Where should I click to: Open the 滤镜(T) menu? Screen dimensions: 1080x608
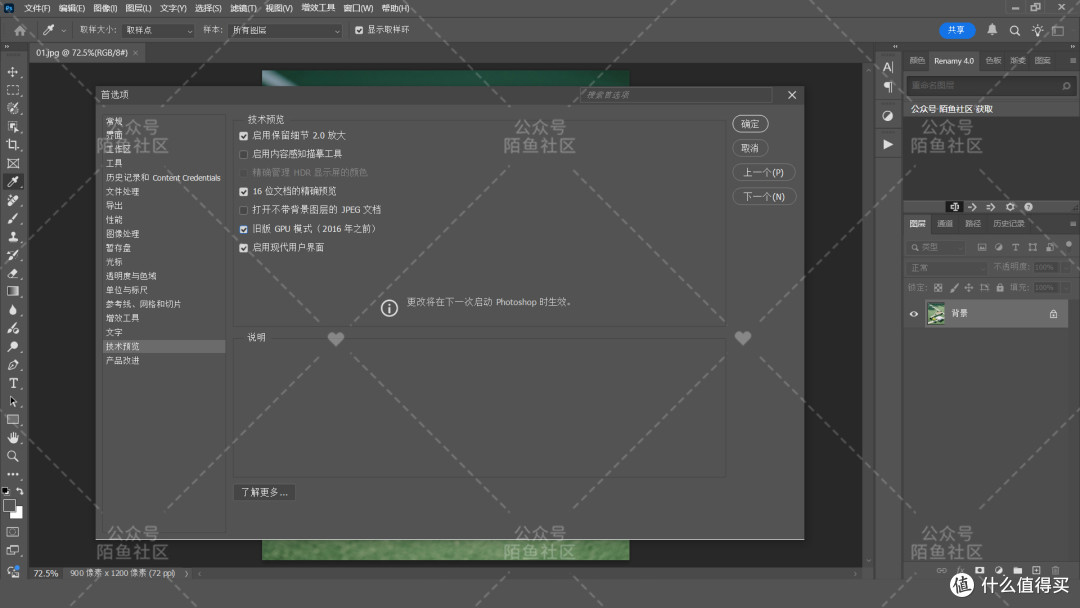coord(243,8)
